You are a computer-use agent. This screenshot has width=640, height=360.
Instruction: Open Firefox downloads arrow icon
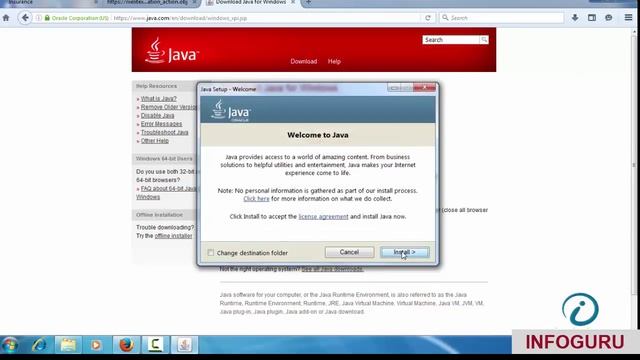[575, 18]
